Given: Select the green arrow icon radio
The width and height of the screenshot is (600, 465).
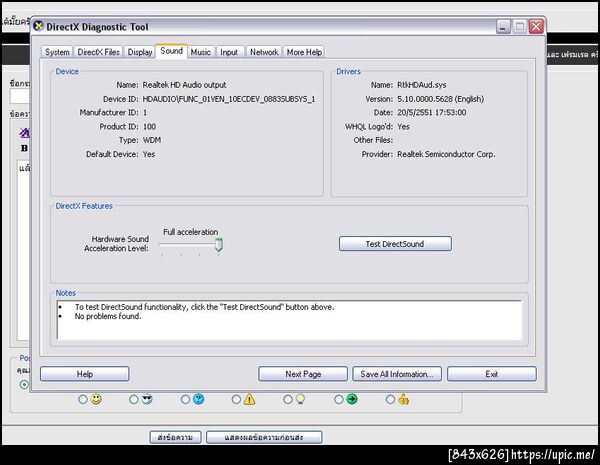Looking at the screenshot, I should click(x=339, y=400).
